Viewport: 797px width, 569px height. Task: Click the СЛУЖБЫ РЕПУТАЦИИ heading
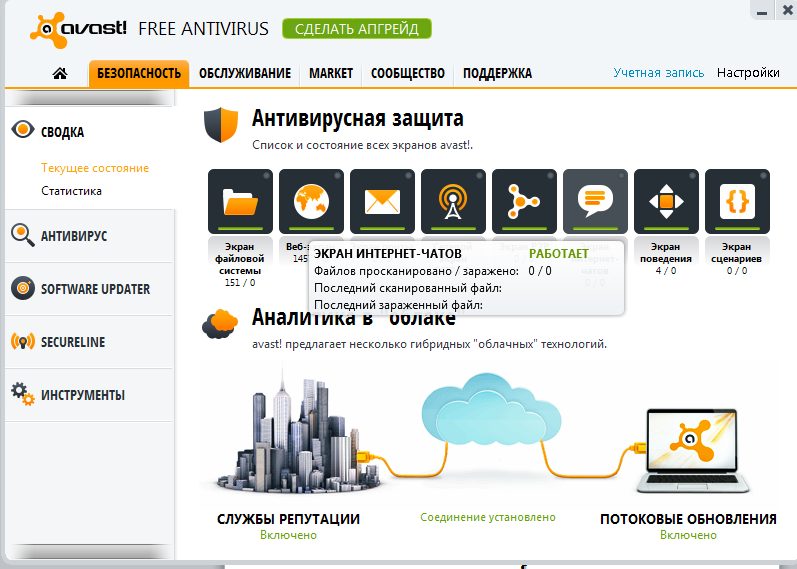288,519
